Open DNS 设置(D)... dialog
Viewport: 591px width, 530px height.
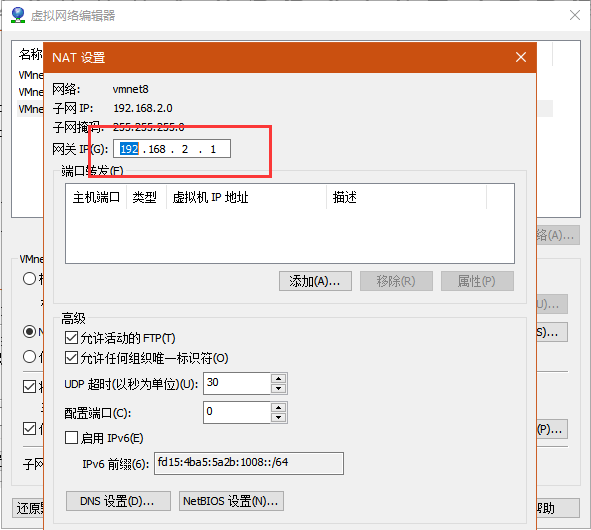pyautogui.click(x=118, y=501)
